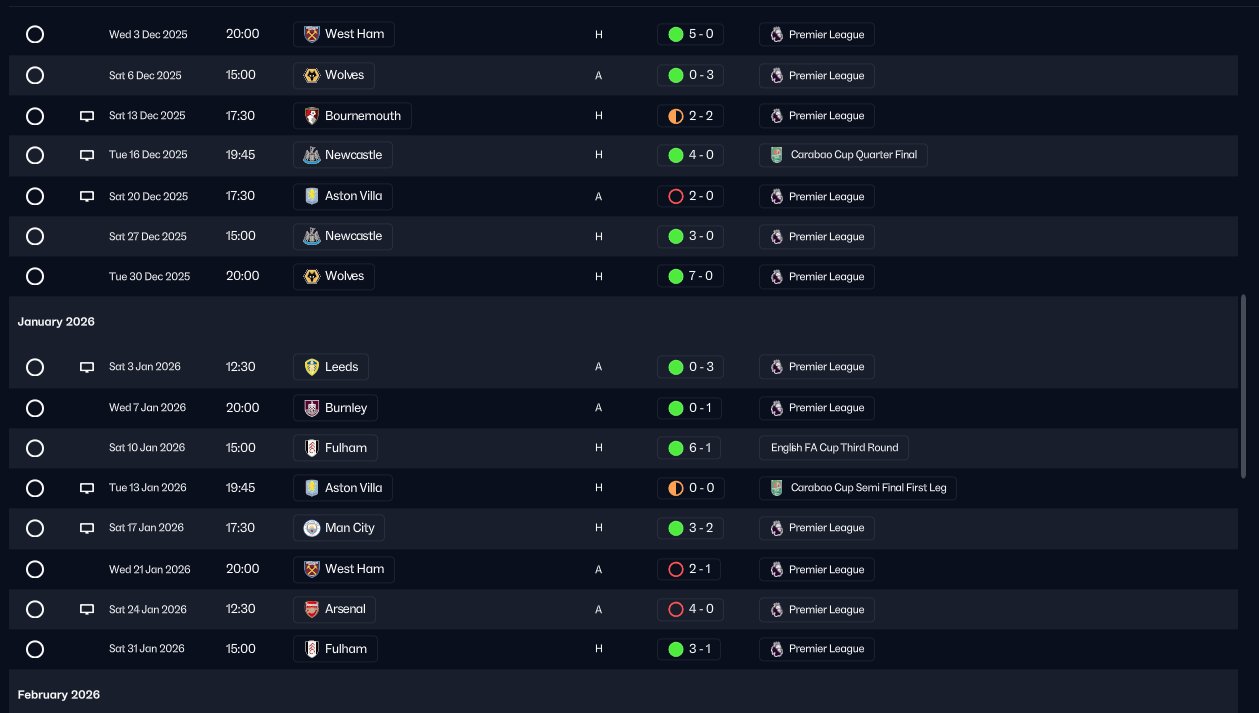Click the Arsenal club crest
1259x713 pixels.
pyautogui.click(x=312, y=609)
